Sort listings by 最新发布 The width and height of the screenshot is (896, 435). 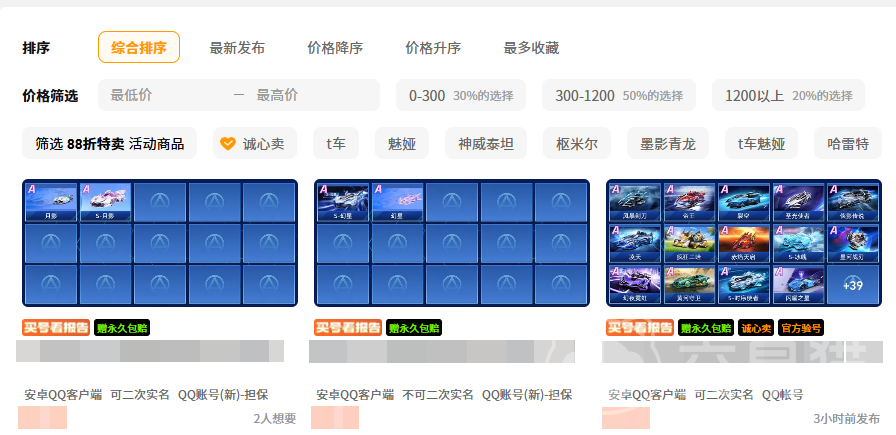click(x=237, y=48)
